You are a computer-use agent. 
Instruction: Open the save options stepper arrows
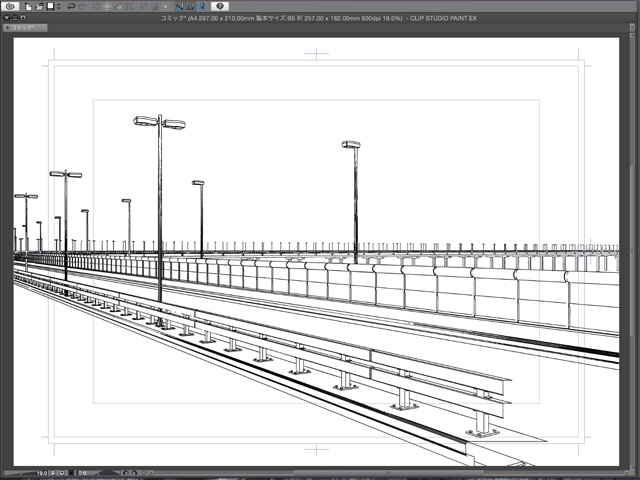coord(59,7)
